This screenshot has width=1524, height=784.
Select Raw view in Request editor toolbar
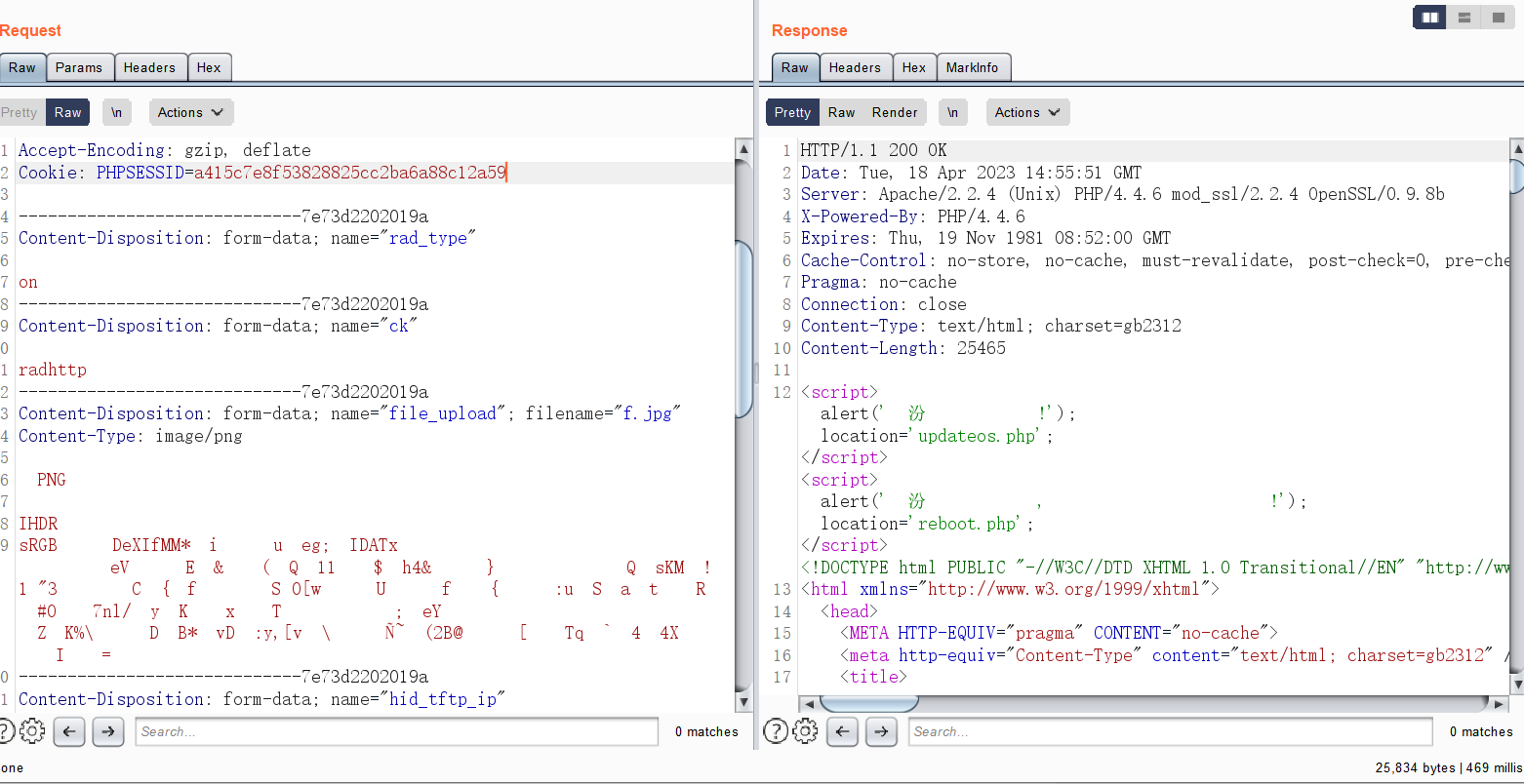pyautogui.click(x=68, y=112)
